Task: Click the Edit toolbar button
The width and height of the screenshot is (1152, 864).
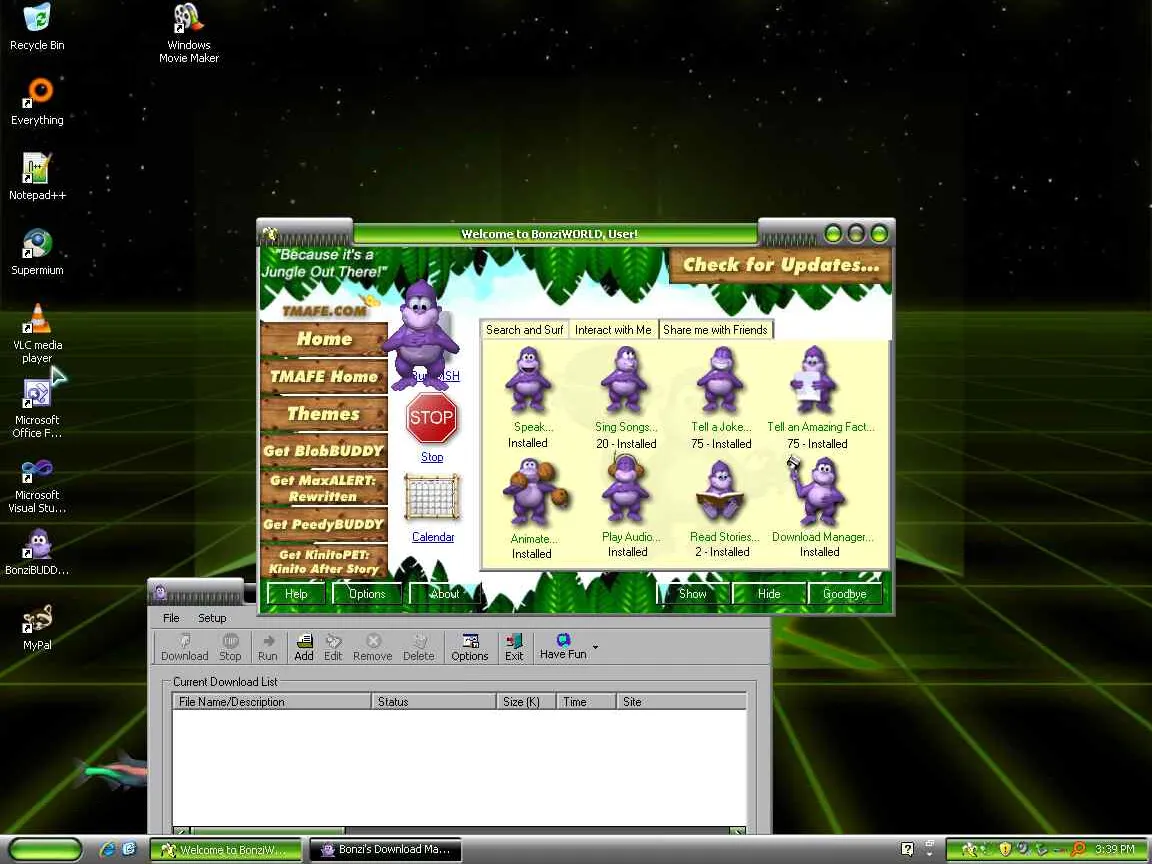Action: coord(334,647)
